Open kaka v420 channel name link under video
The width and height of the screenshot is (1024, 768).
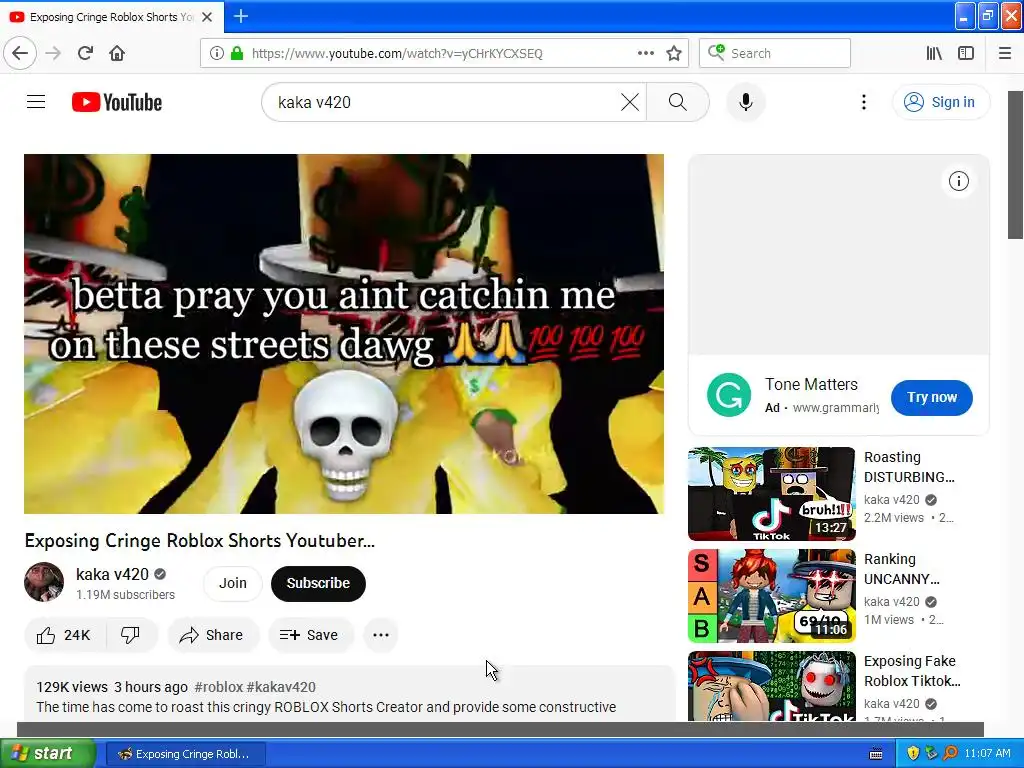click(x=112, y=574)
